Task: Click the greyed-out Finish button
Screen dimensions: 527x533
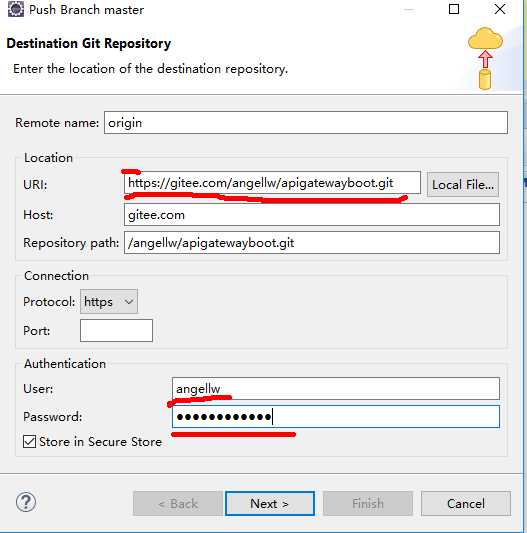Action: pos(368,503)
